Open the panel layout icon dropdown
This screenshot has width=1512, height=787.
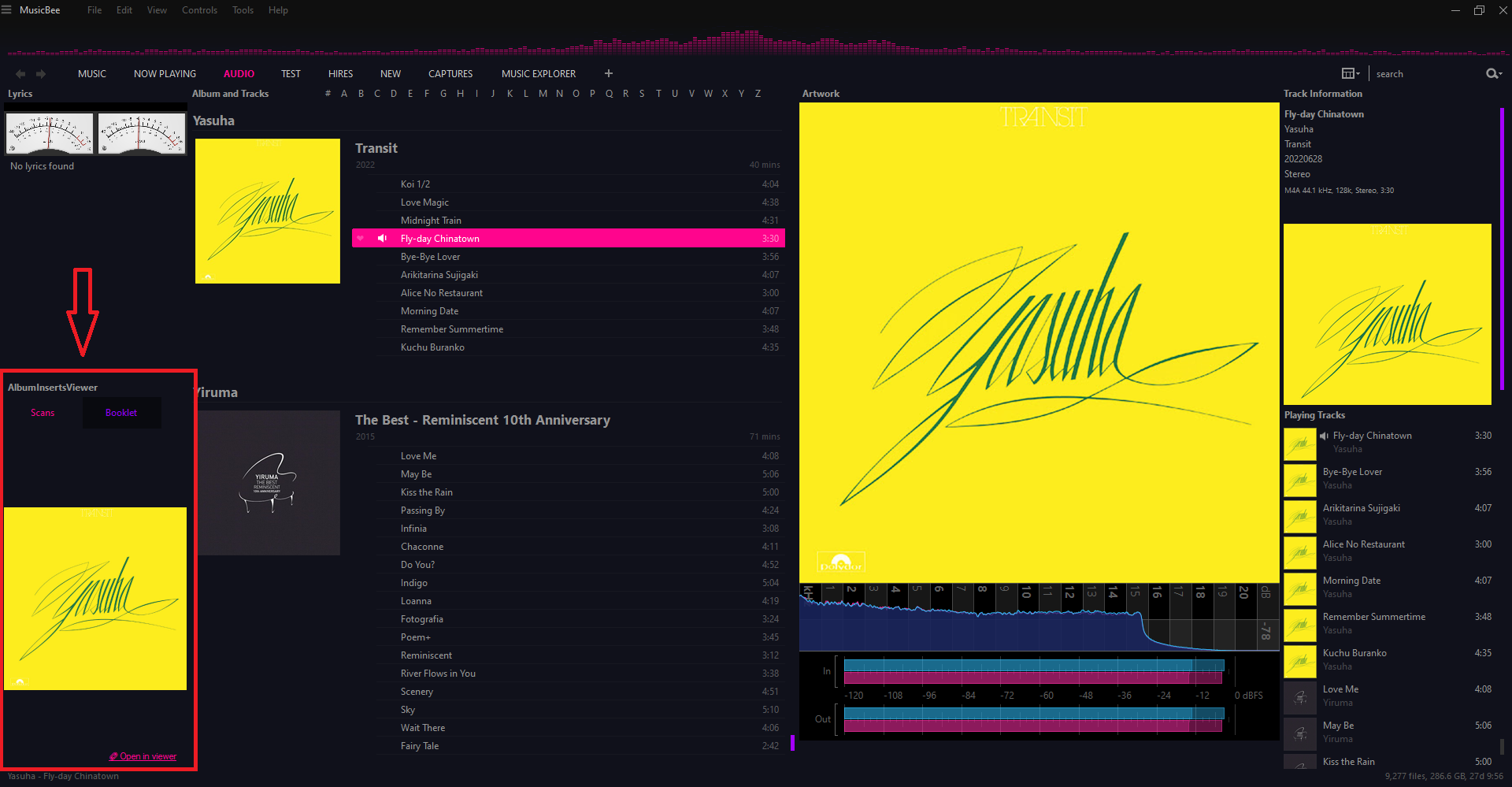coord(1351,73)
